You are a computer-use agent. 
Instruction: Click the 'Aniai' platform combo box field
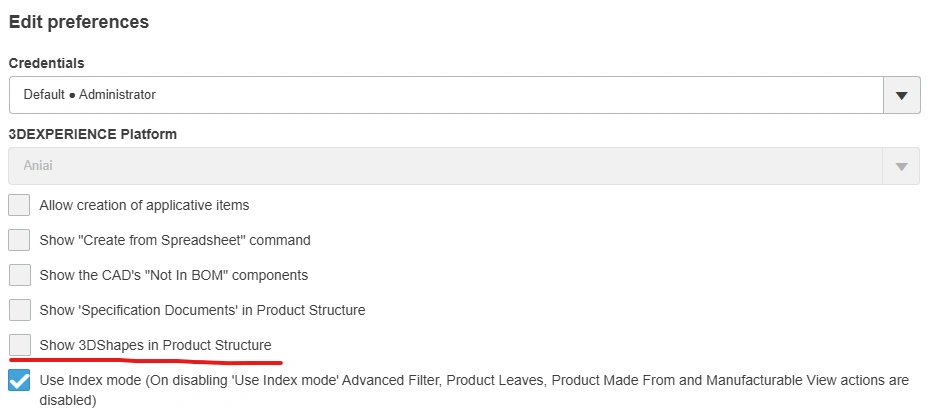tap(445, 166)
